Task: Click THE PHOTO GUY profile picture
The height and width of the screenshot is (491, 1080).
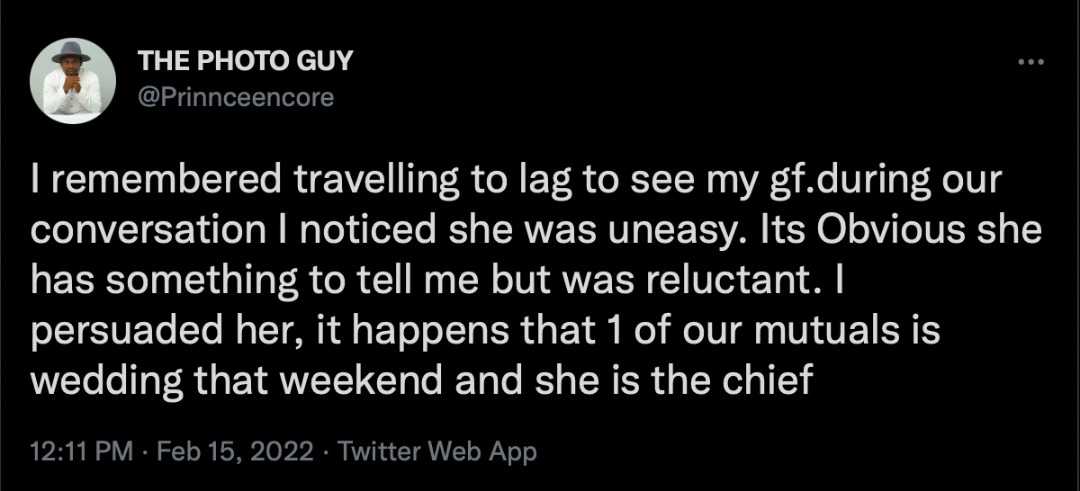Action: click(x=71, y=81)
